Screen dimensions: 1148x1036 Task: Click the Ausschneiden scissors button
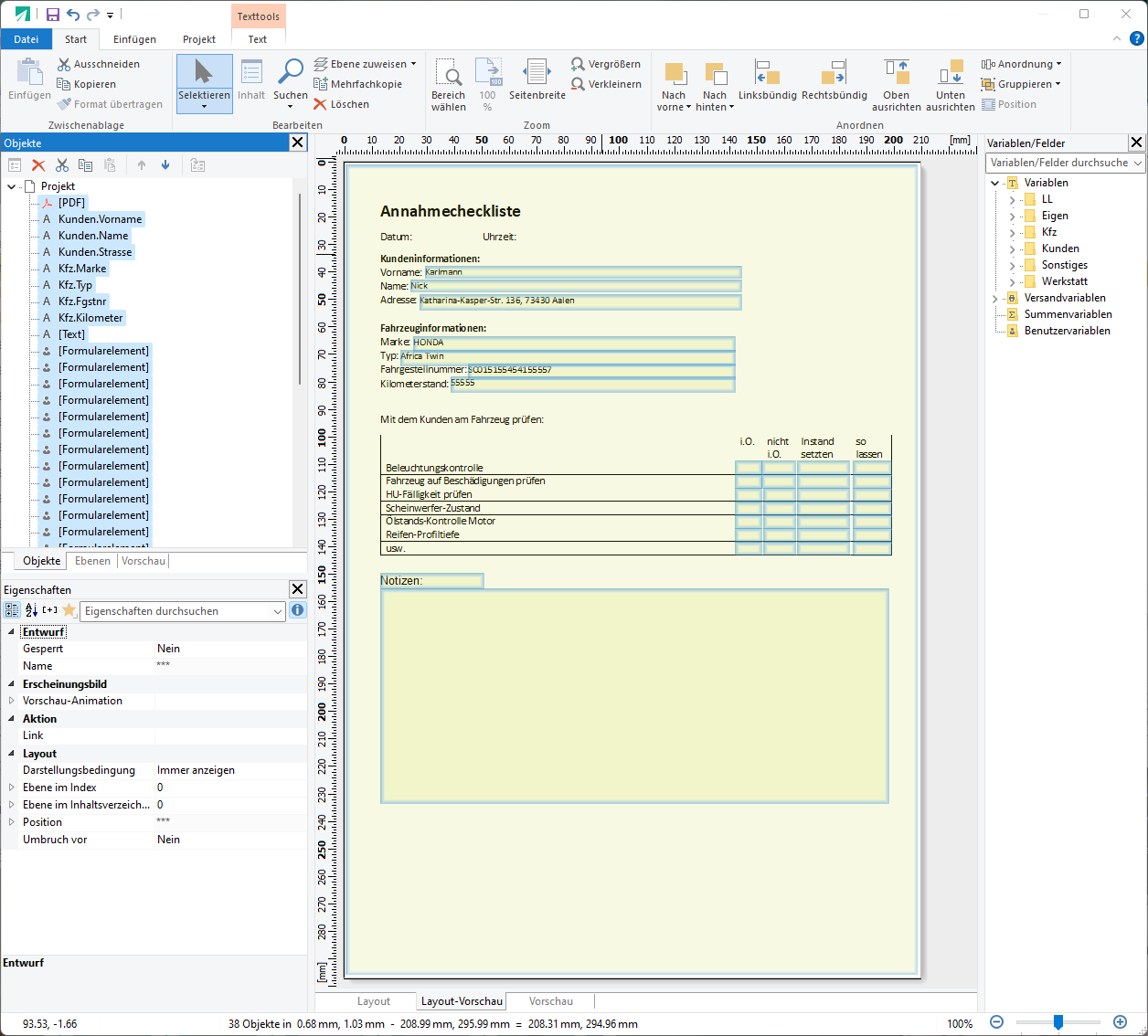click(x=99, y=64)
